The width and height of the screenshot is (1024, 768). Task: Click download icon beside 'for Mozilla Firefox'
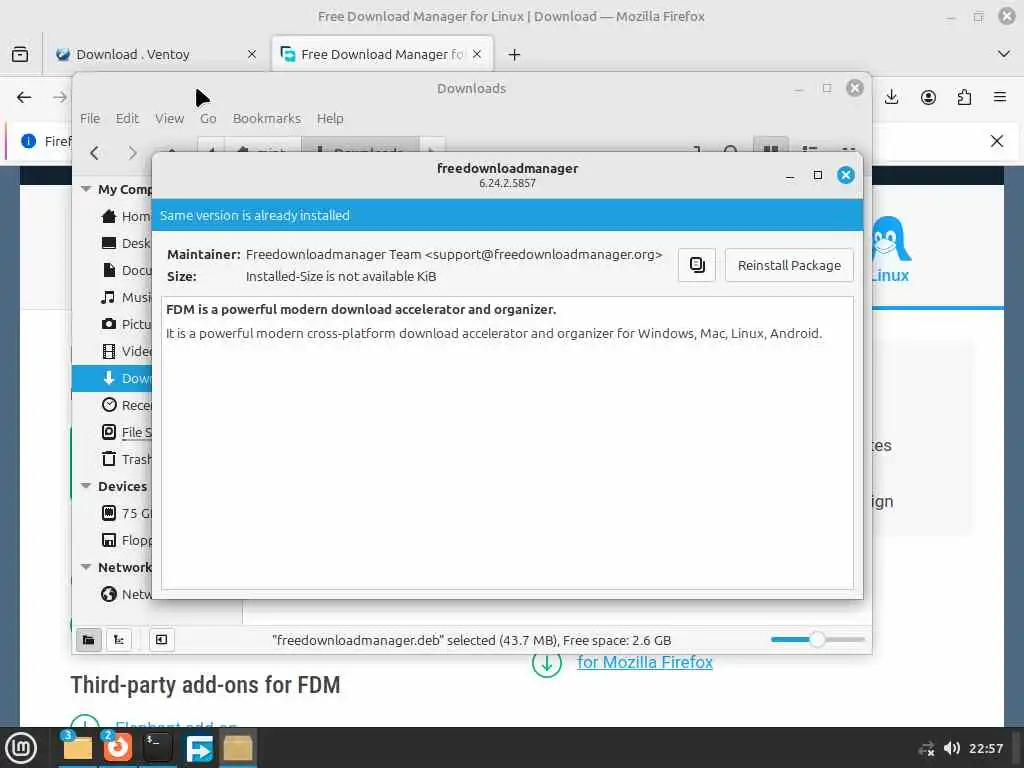pos(547,664)
